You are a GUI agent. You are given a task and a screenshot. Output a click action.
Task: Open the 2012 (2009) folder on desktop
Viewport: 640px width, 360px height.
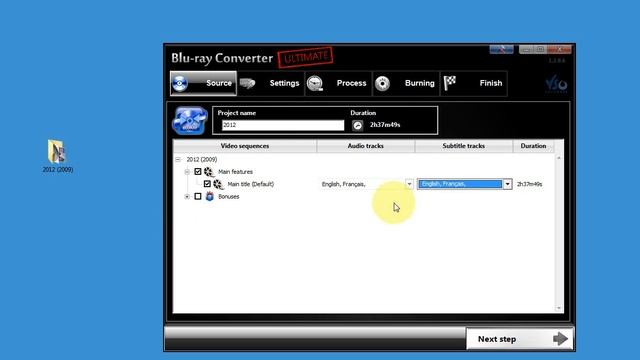(57, 156)
